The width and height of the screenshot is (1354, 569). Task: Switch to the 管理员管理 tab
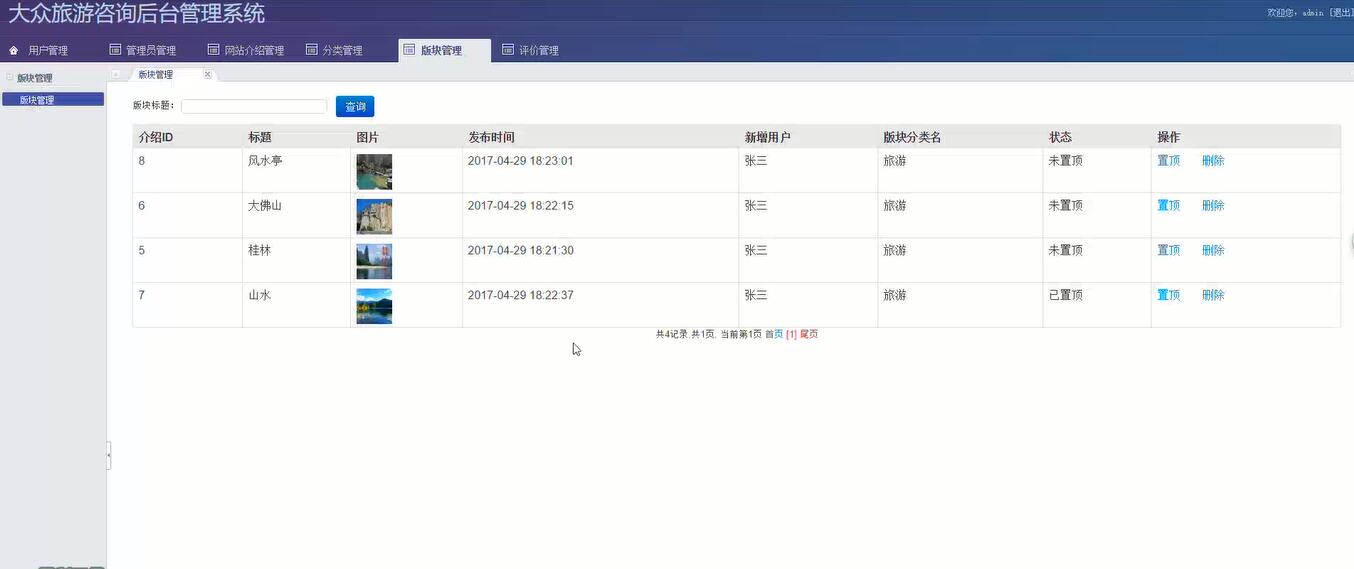click(143, 50)
